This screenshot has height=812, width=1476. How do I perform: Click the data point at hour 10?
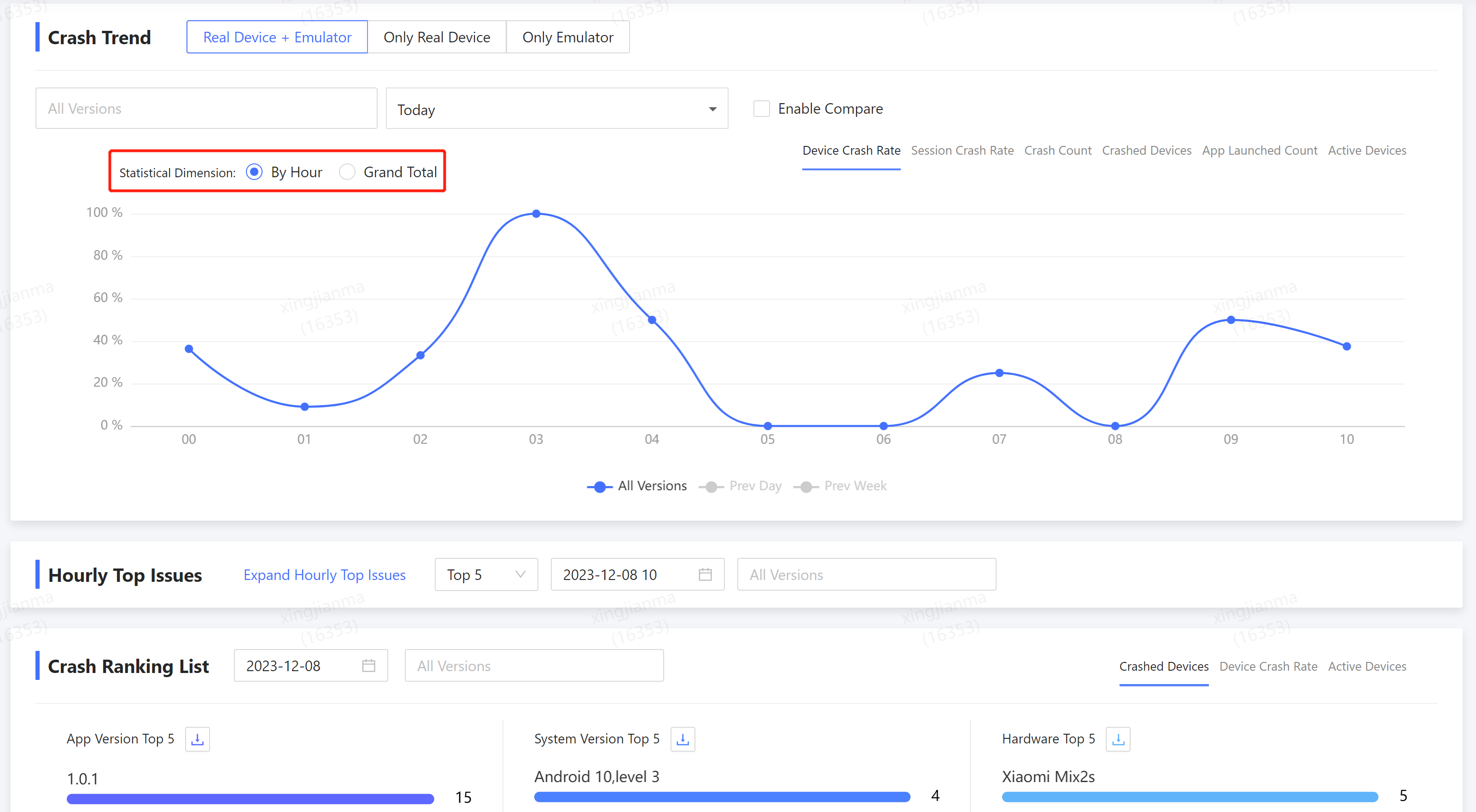point(1347,347)
